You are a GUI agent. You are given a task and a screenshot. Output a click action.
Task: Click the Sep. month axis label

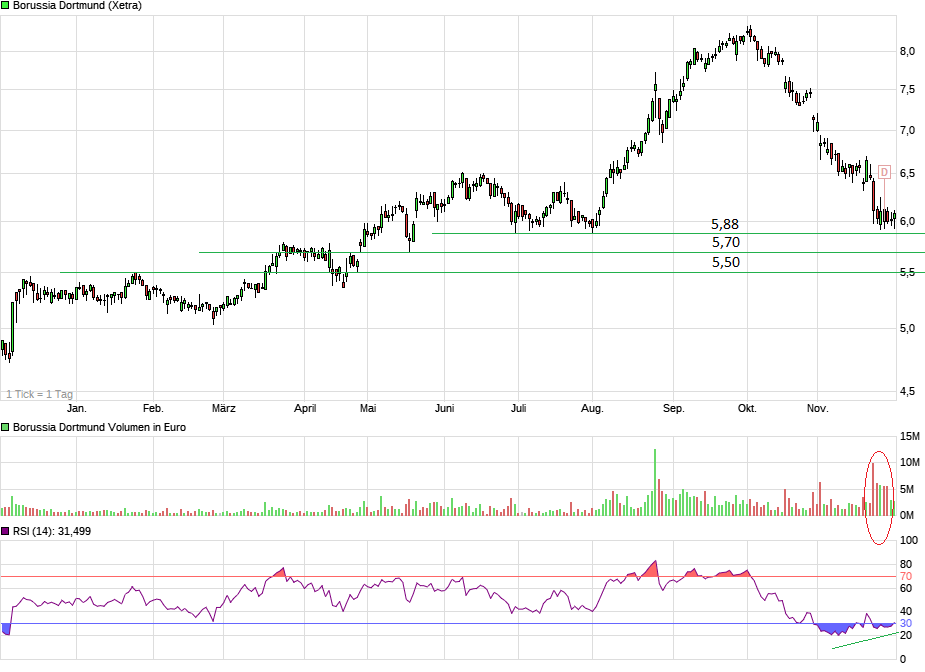click(x=673, y=408)
